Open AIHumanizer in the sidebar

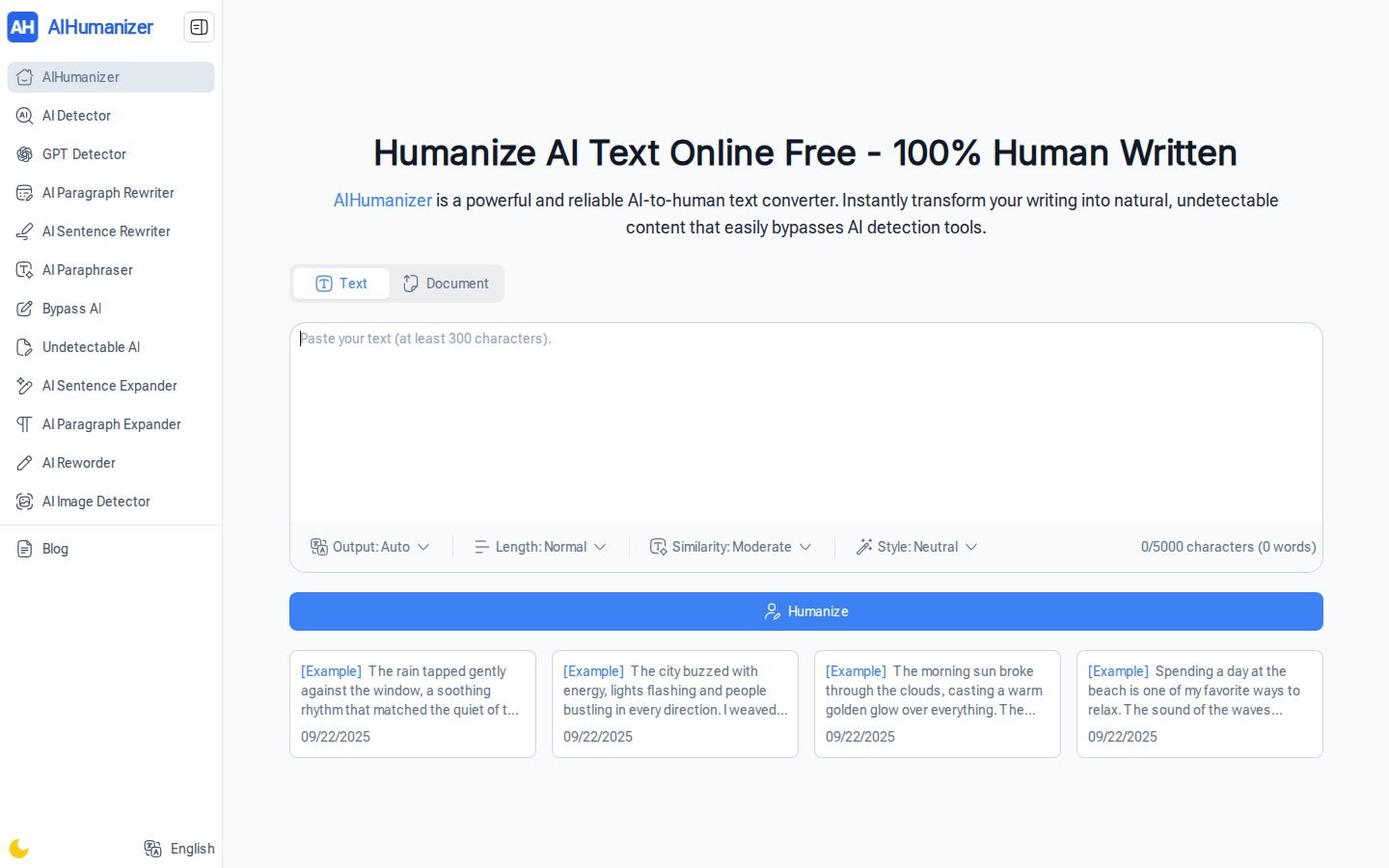tap(111, 77)
